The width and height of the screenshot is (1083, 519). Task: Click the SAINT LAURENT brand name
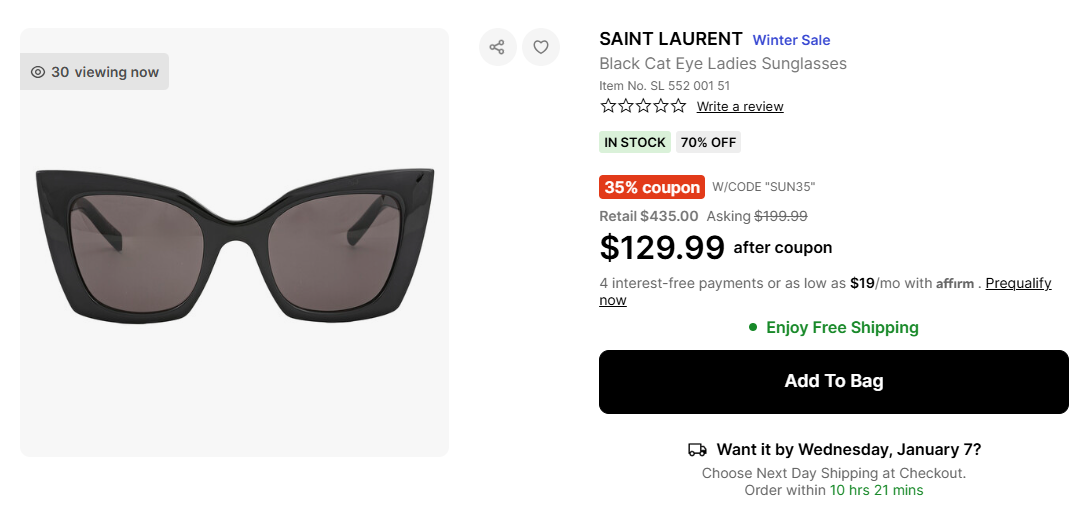coord(670,39)
